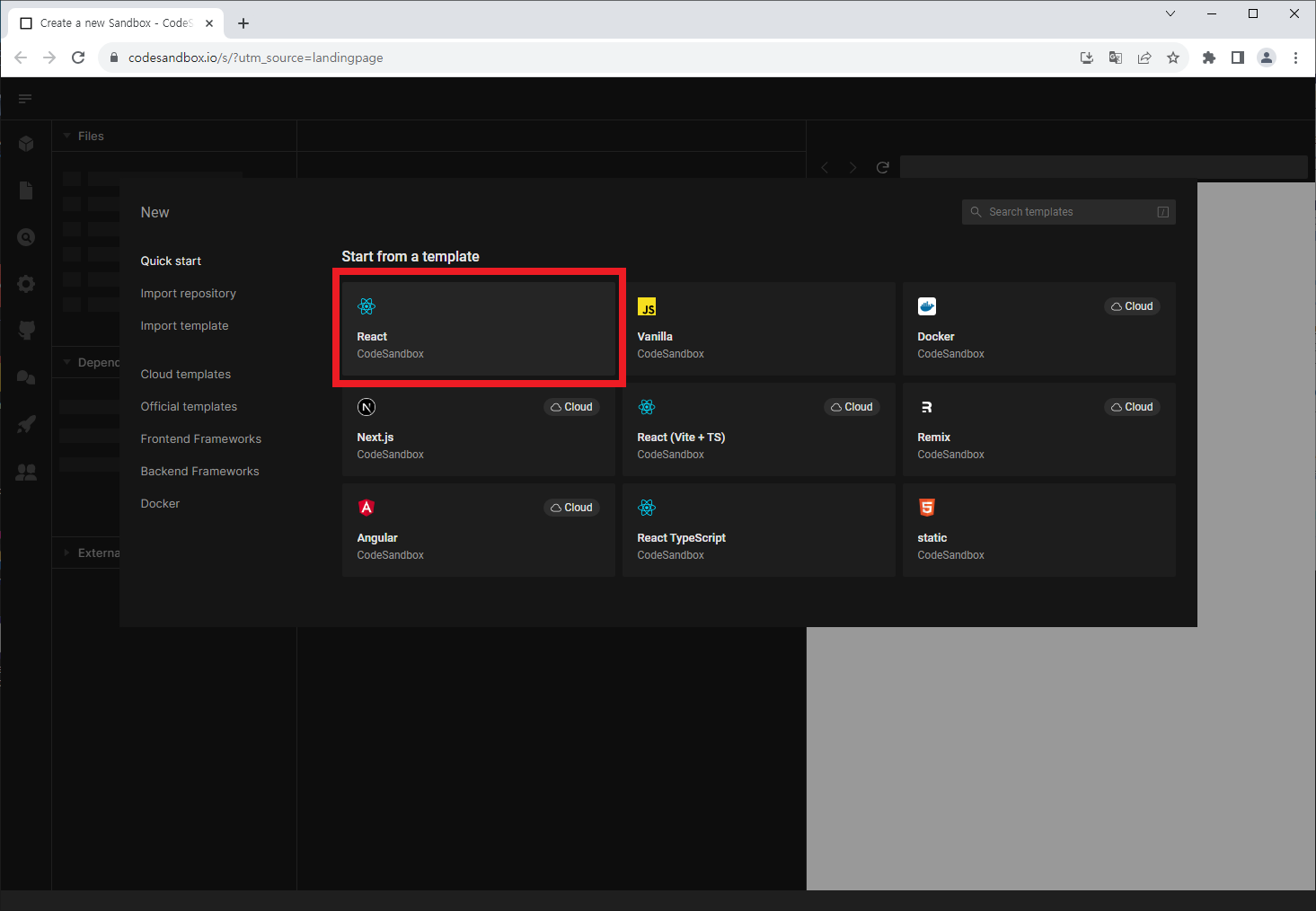Click the Next.js N logo icon

pyautogui.click(x=367, y=407)
